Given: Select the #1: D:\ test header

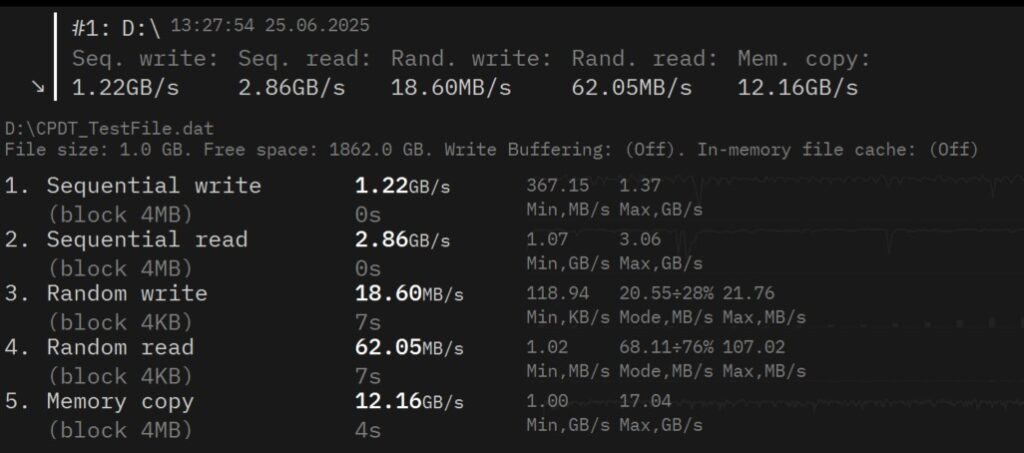Looking at the screenshot, I should click(x=116, y=29).
